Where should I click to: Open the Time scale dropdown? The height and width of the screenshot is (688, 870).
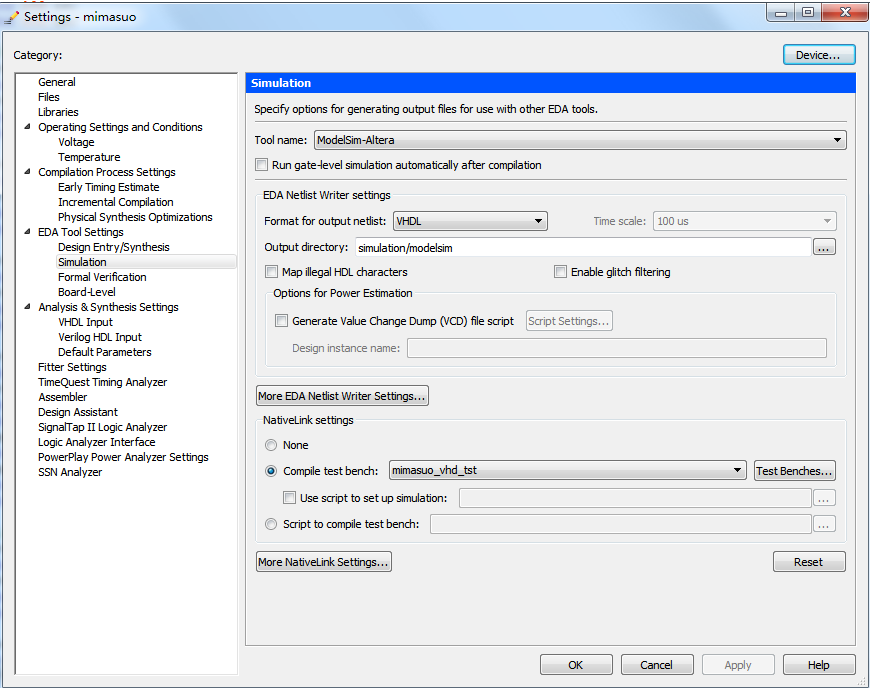point(745,221)
